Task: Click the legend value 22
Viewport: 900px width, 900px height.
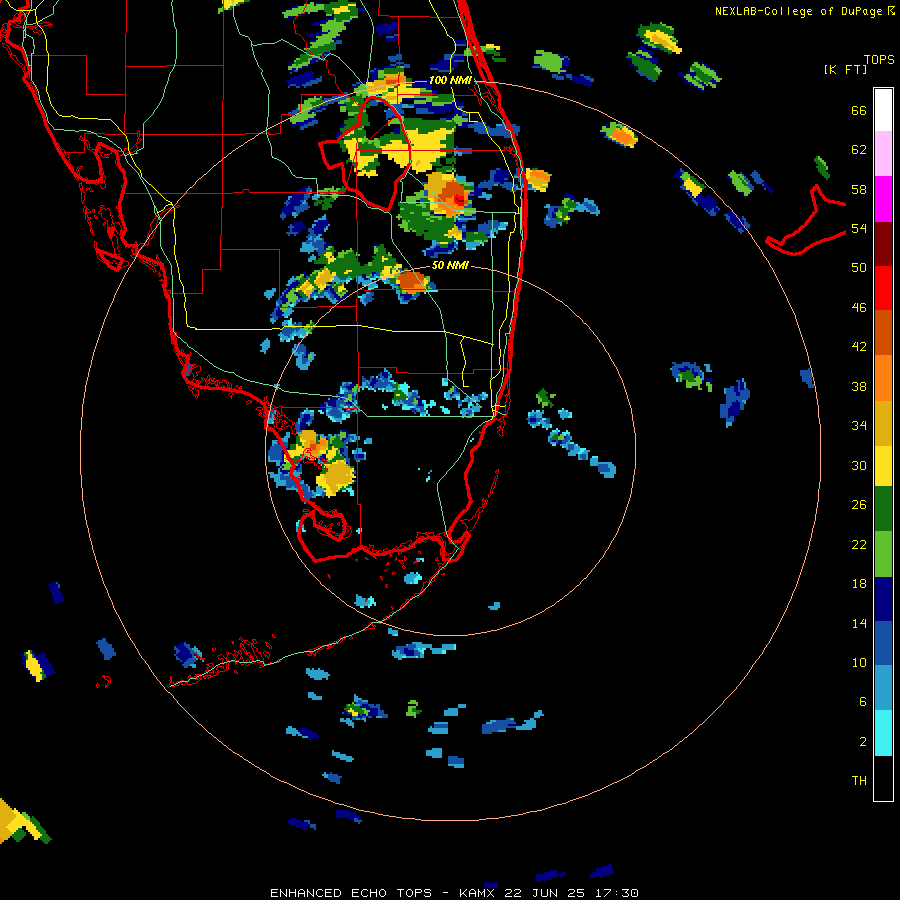Action: click(859, 544)
